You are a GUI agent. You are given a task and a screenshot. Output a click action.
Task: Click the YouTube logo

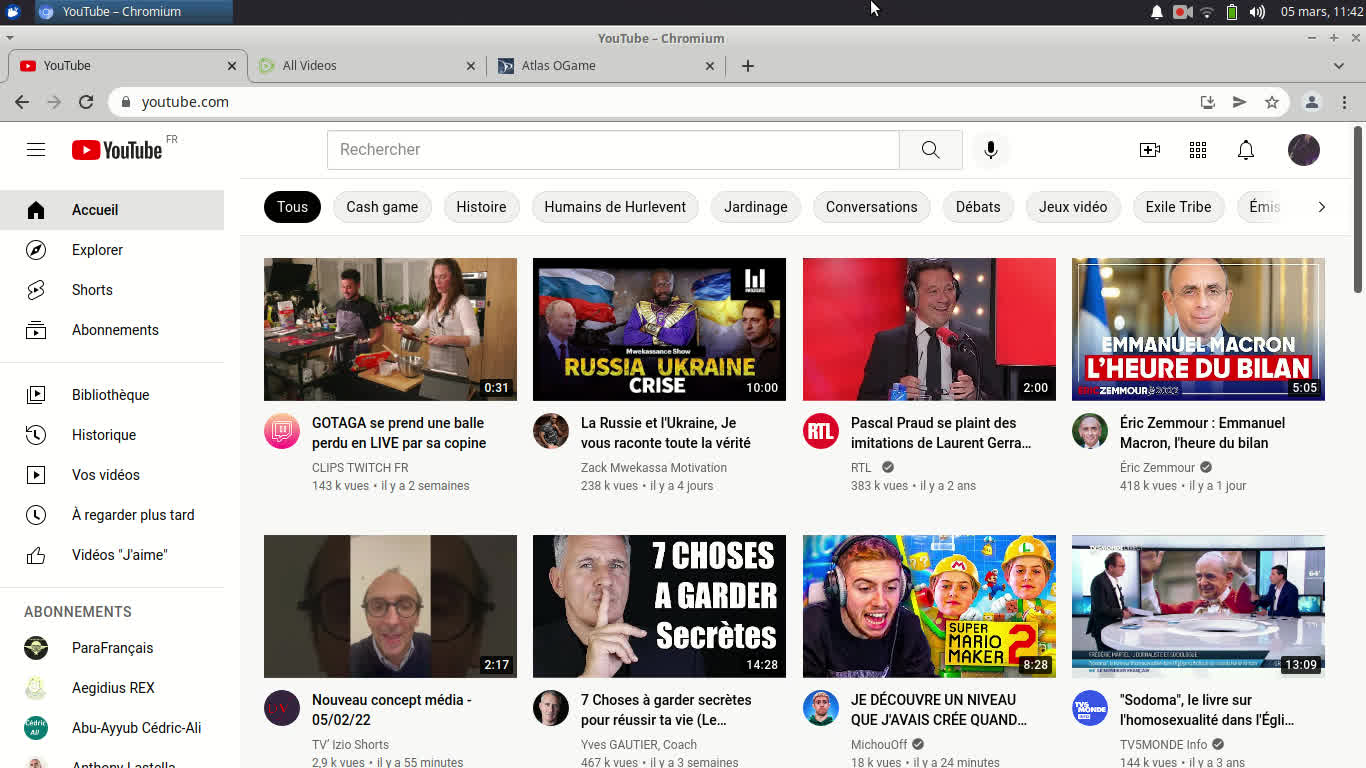tap(117, 150)
